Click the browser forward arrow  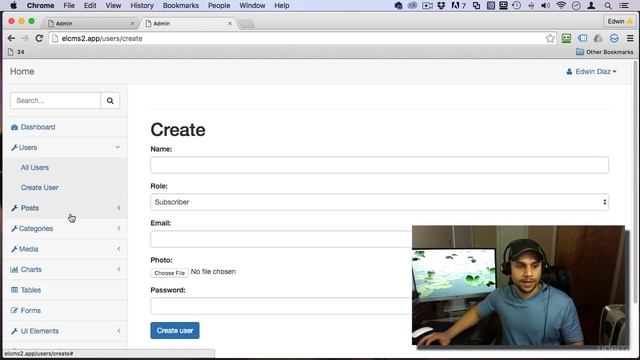click(25, 38)
